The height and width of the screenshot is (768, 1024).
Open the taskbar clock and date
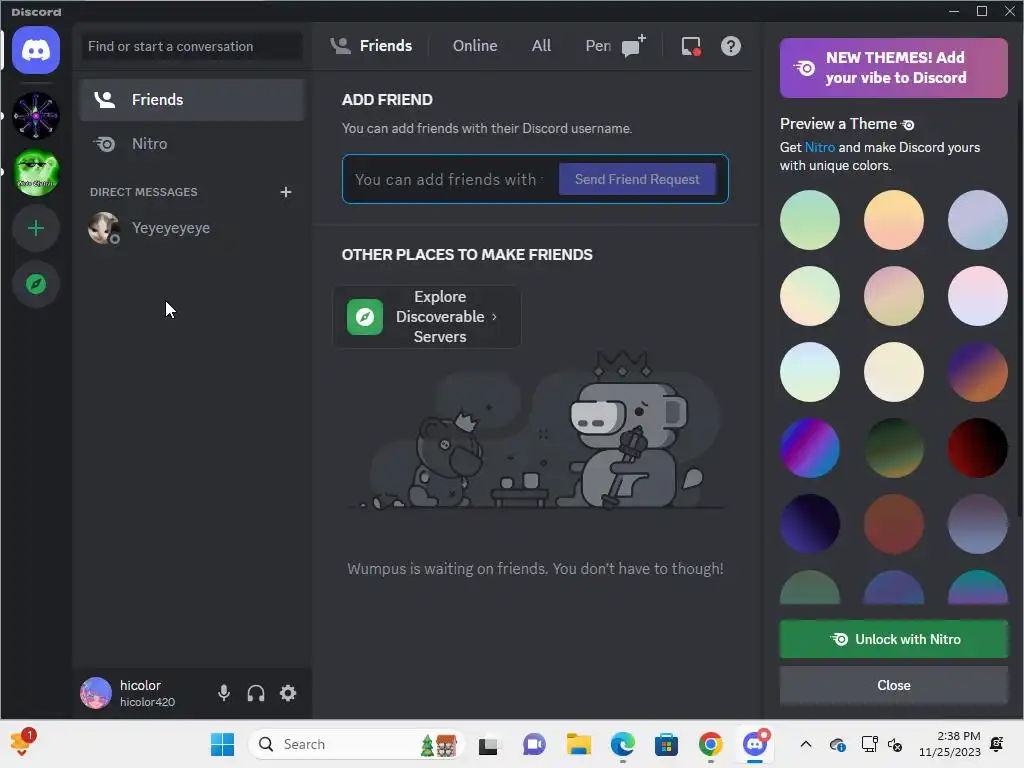(x=950, y=744)
